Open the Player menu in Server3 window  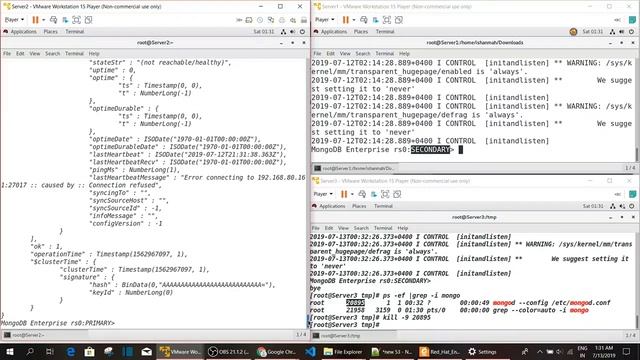[323, 194]
